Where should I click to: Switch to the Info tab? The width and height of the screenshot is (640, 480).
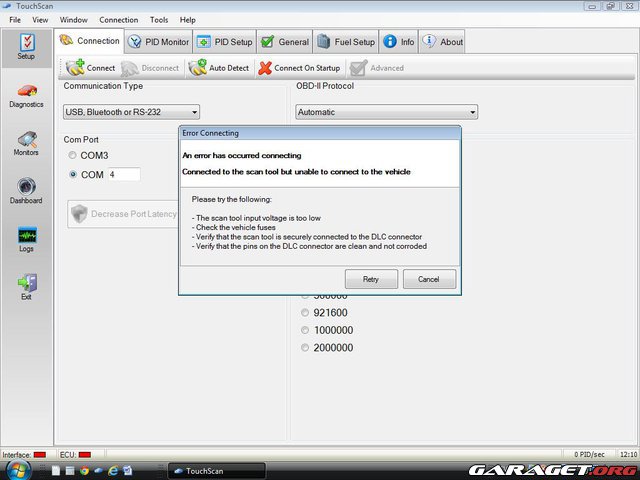click(x=398, y=42)
